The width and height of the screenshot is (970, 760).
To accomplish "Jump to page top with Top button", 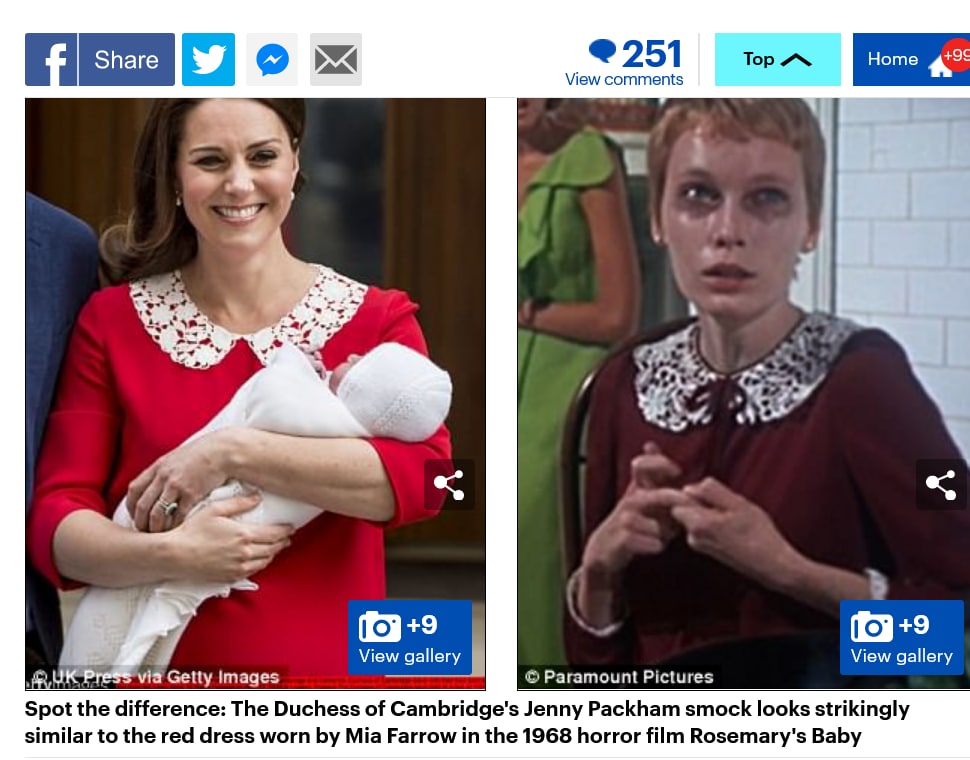I will pyautogui.click(x=778, y=59).
